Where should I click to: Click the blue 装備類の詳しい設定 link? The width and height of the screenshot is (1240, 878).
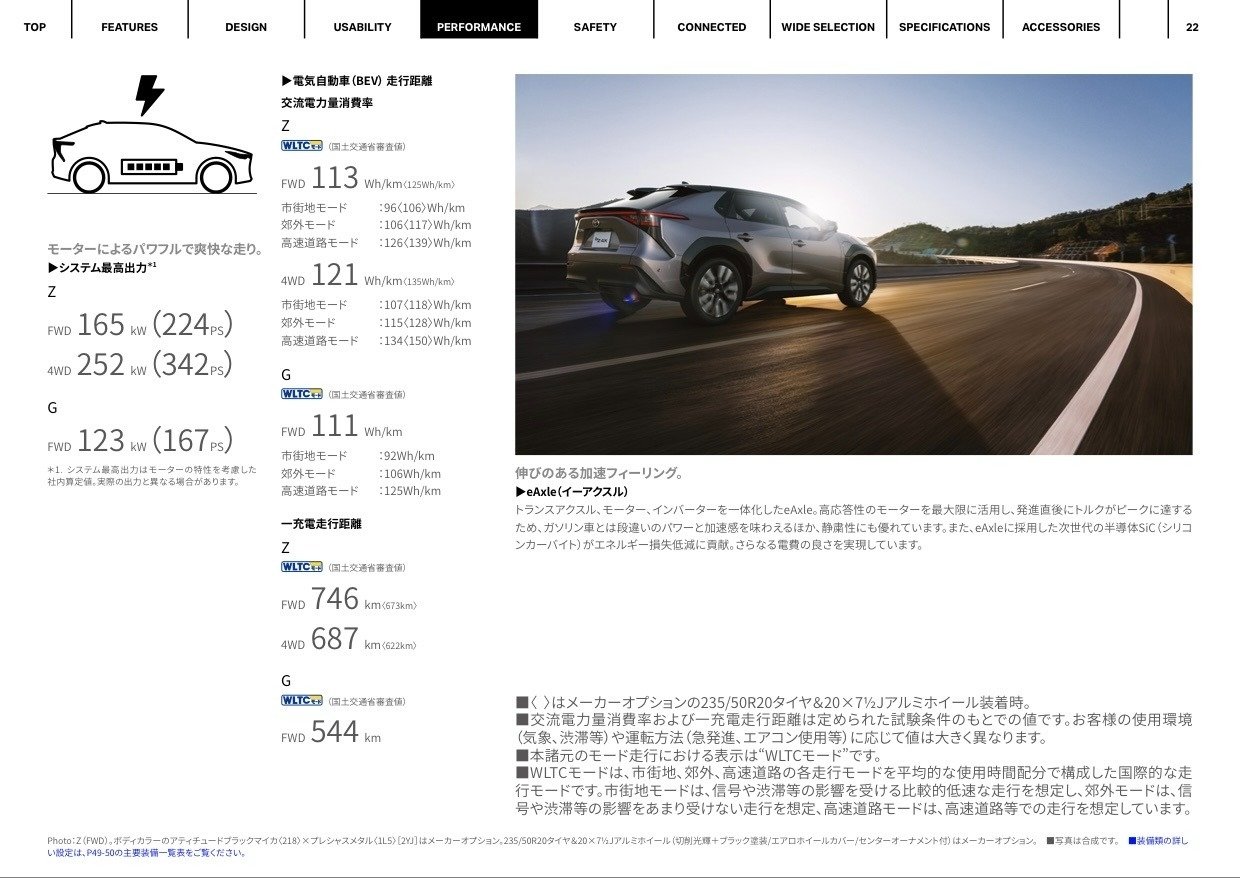point(1158,841)
